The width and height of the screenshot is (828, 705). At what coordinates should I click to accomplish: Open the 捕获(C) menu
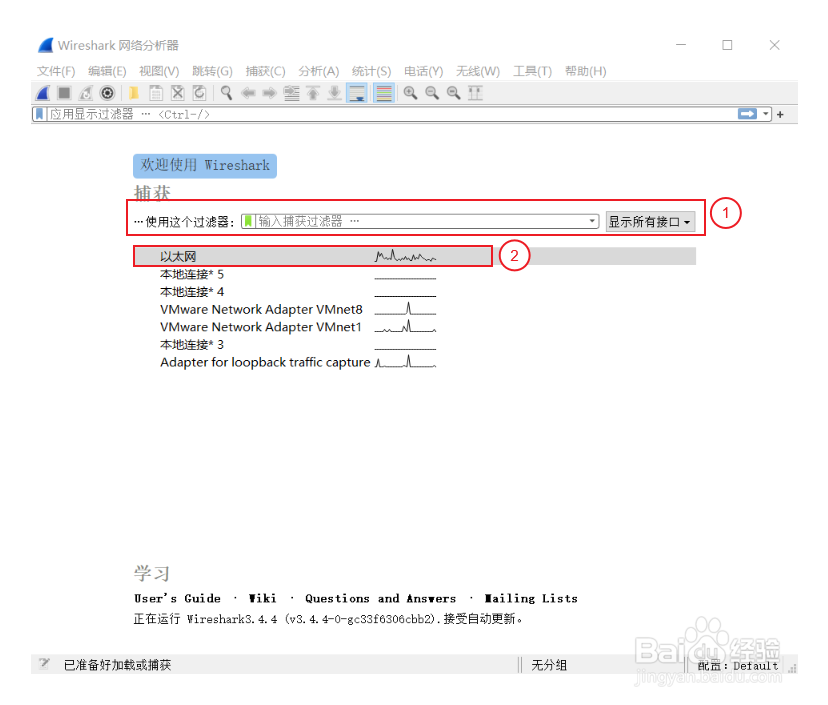click(x=266, y=71)
